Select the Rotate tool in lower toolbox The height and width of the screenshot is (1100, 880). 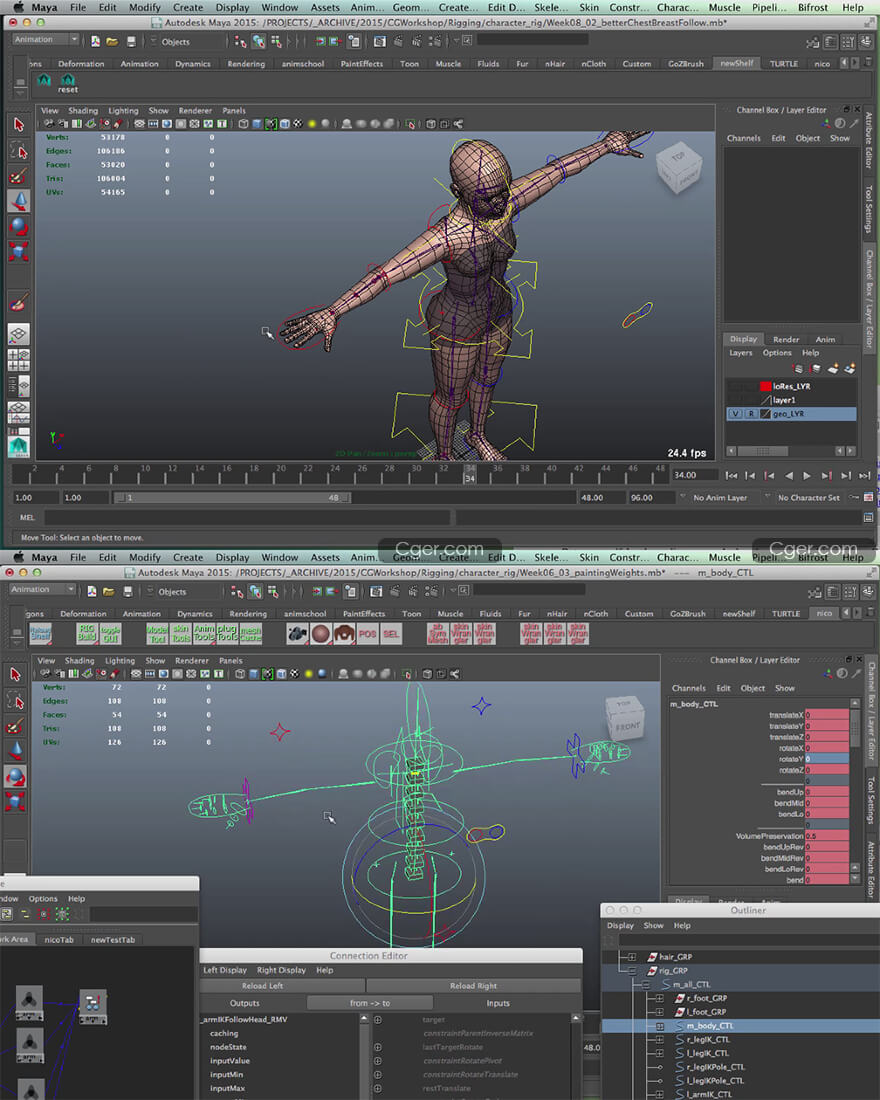click(16, 776)
